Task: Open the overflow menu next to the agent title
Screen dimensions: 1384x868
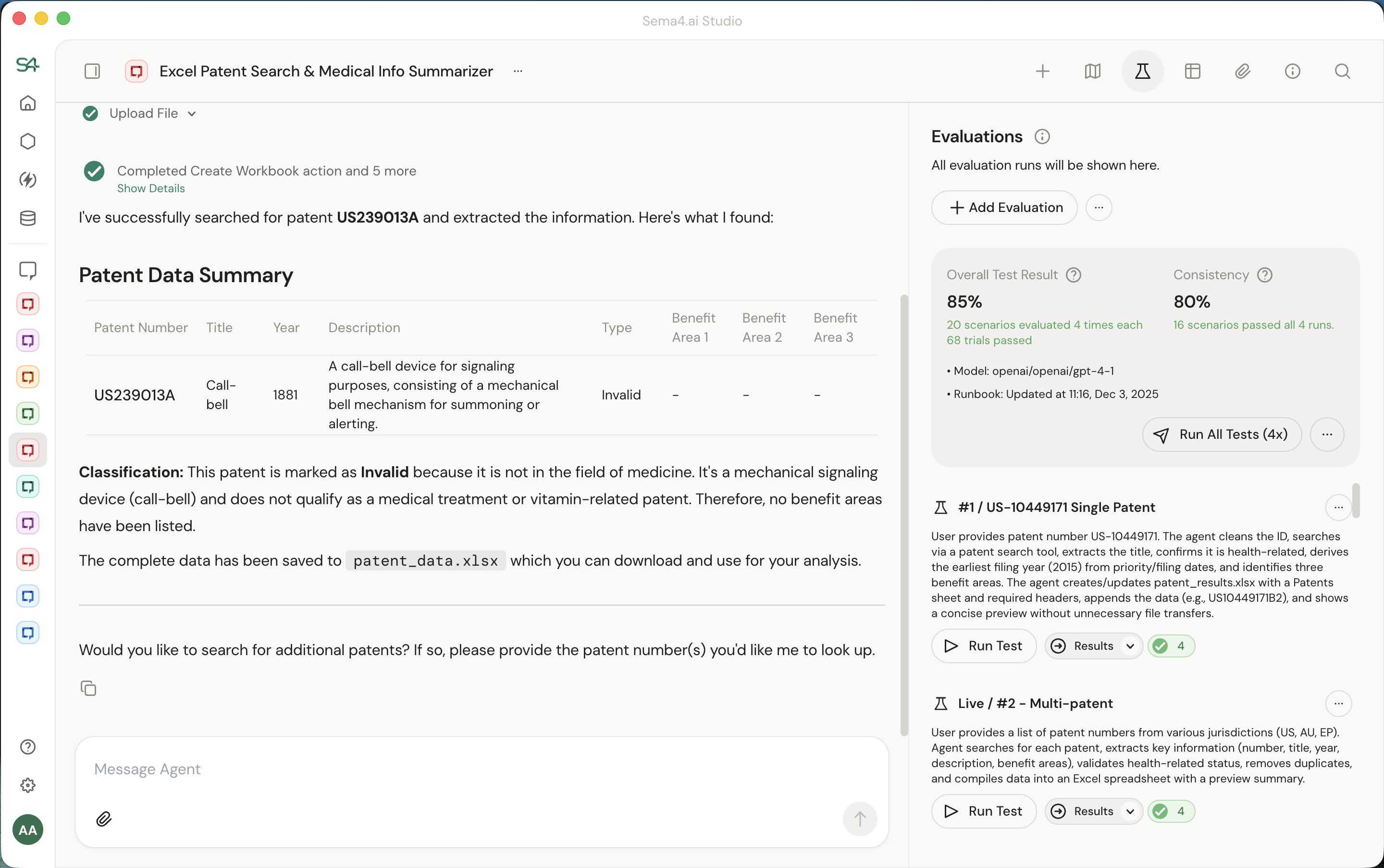Action: click(518, 71)
